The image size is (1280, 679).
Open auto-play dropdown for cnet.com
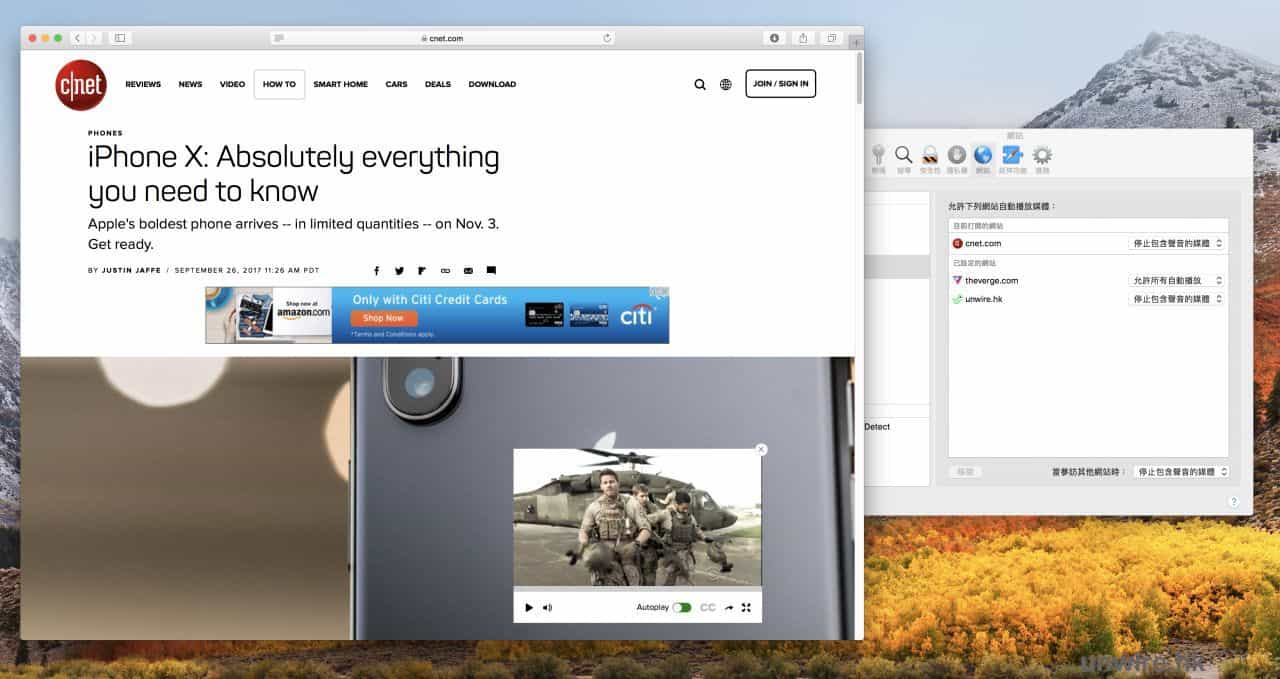[x=1177, y=243]
